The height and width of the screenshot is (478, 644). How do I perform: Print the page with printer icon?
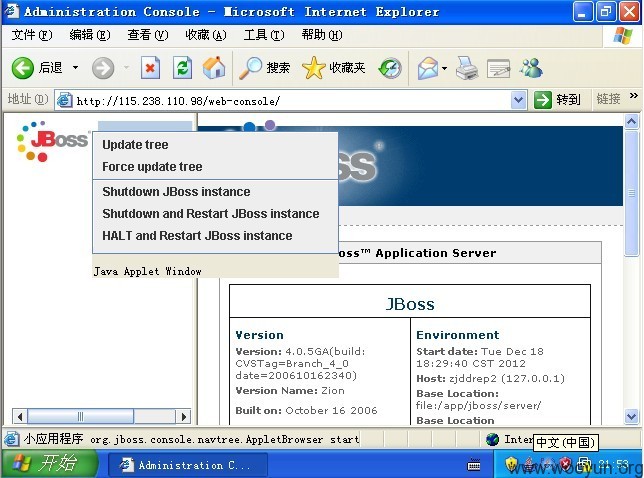click(x=467, y=68)
